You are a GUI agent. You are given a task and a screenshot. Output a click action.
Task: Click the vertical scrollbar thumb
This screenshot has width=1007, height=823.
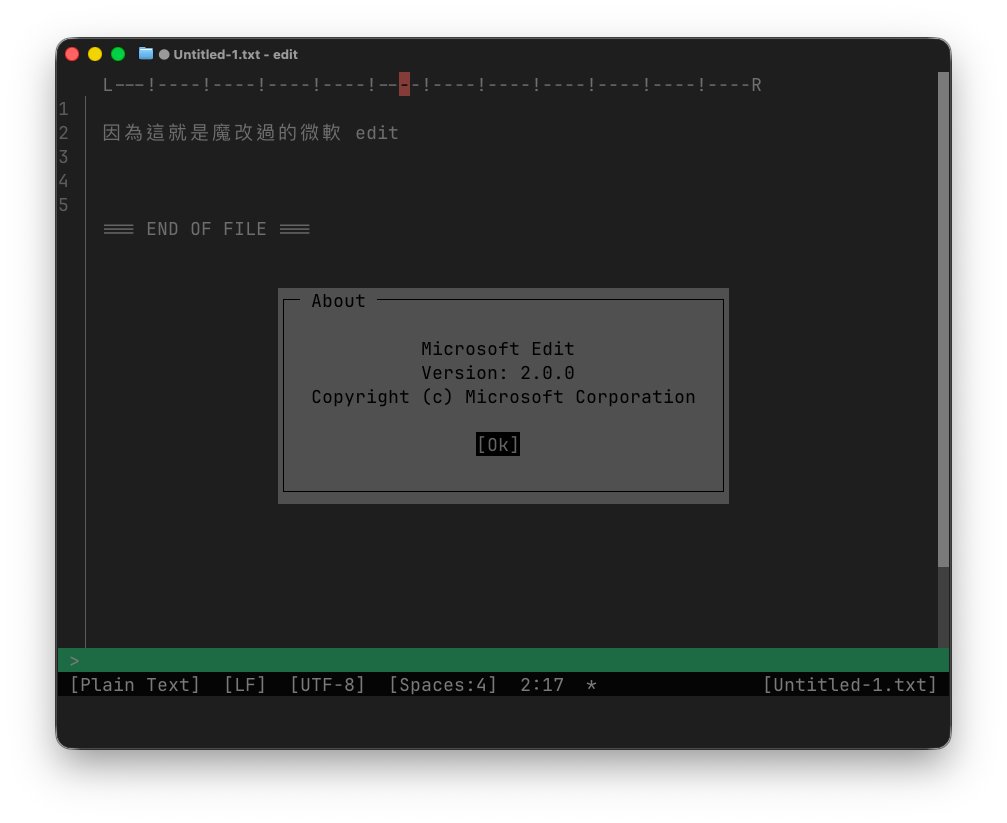point(943,319)
